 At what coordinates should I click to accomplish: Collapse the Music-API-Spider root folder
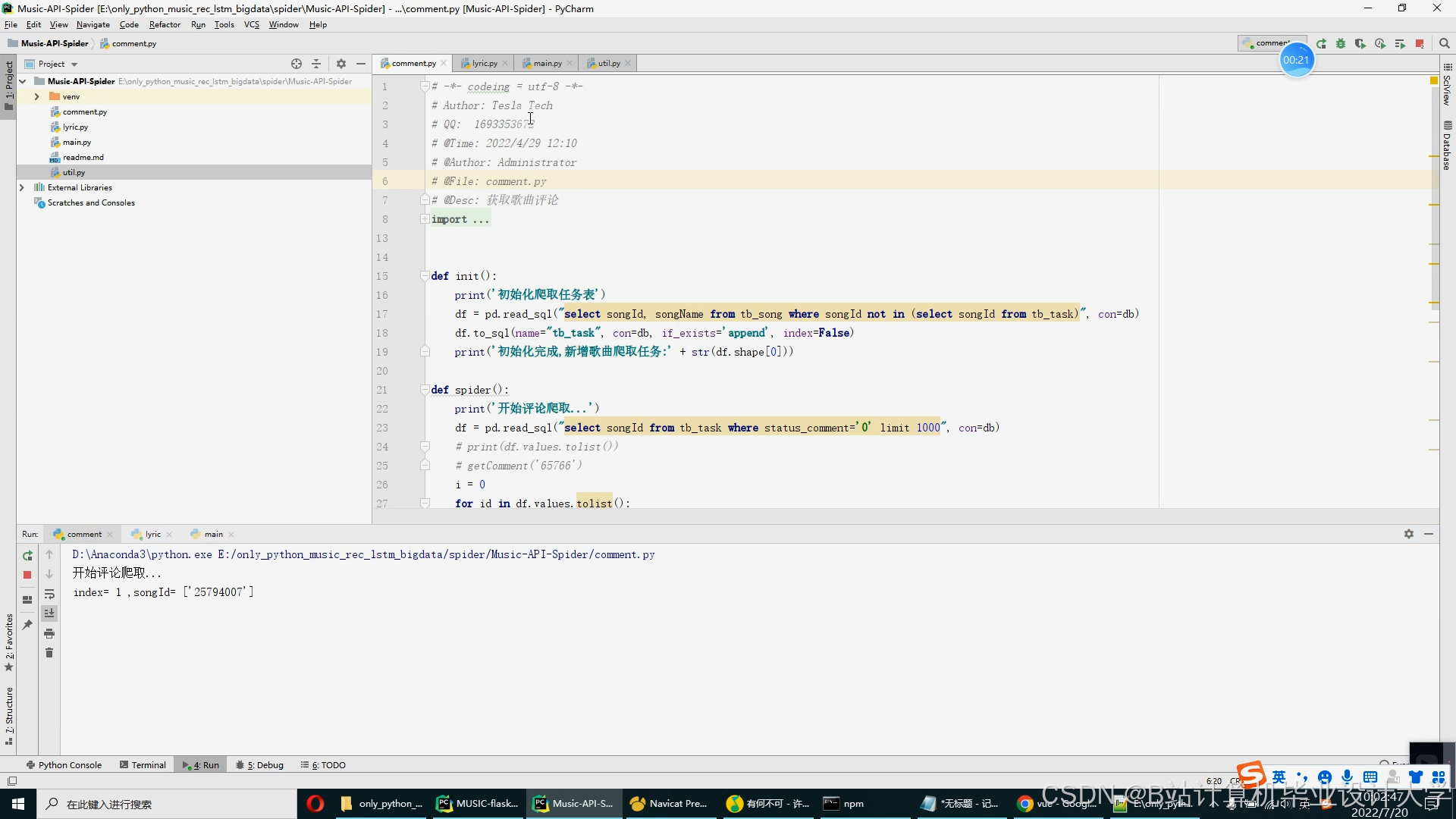click(x=23, y=81)
